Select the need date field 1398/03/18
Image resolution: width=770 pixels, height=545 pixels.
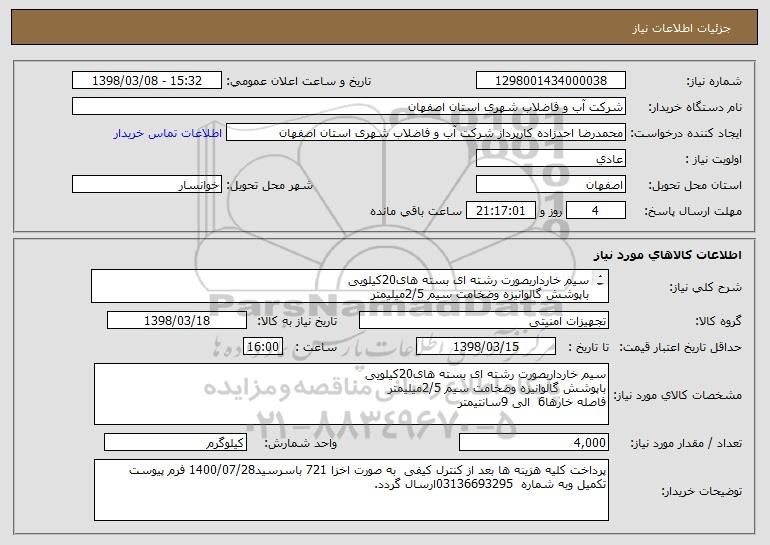coord(177,321)
